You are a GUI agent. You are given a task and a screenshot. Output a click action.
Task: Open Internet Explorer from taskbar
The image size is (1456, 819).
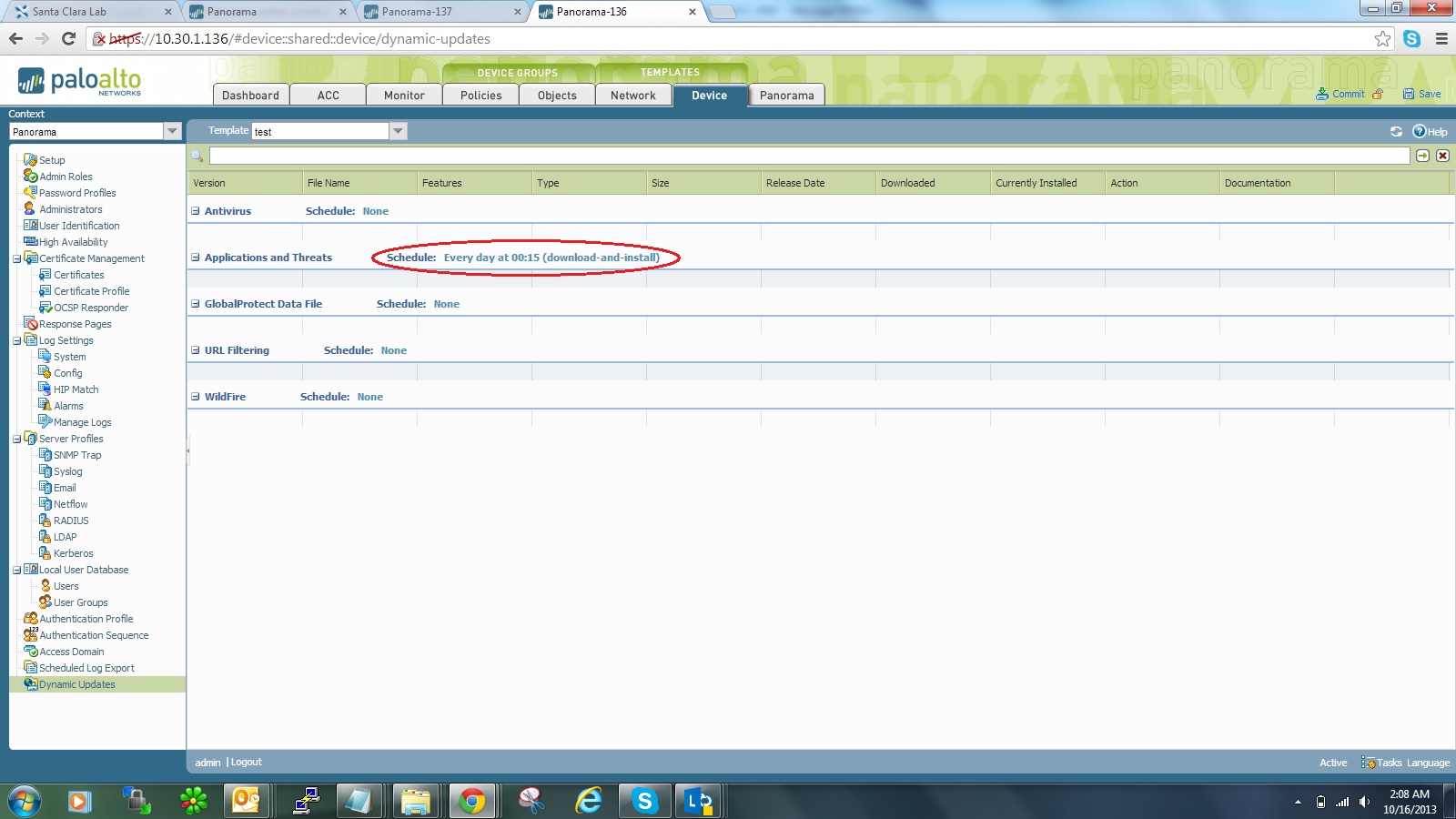click(589, 801)
